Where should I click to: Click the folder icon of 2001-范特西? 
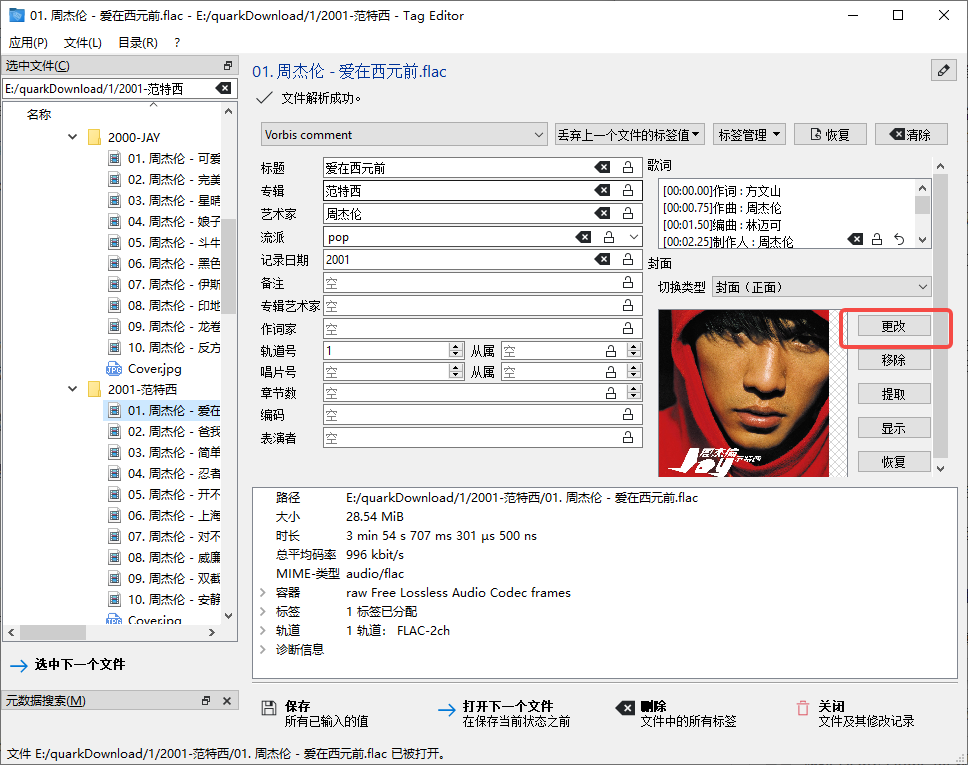tap(94, 390)
